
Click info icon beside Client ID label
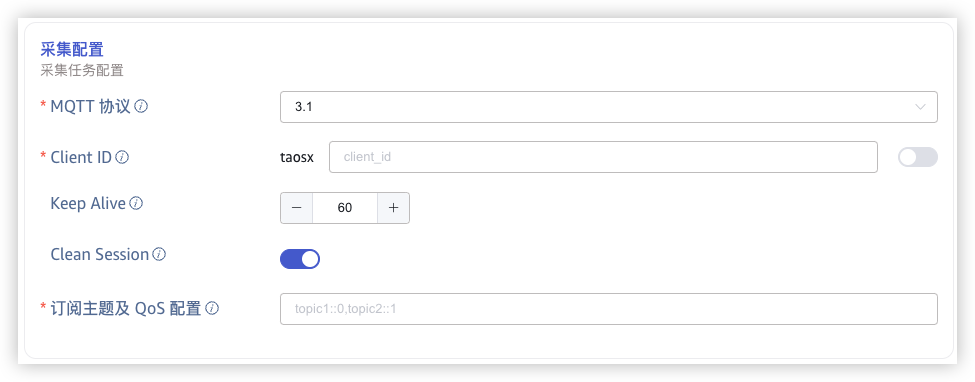(x=122, y=157)
